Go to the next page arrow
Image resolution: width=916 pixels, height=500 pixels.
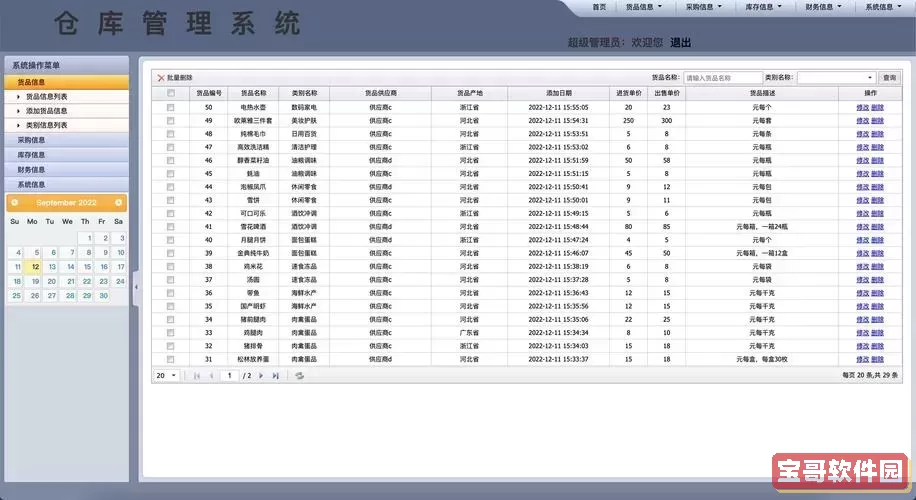261,376
